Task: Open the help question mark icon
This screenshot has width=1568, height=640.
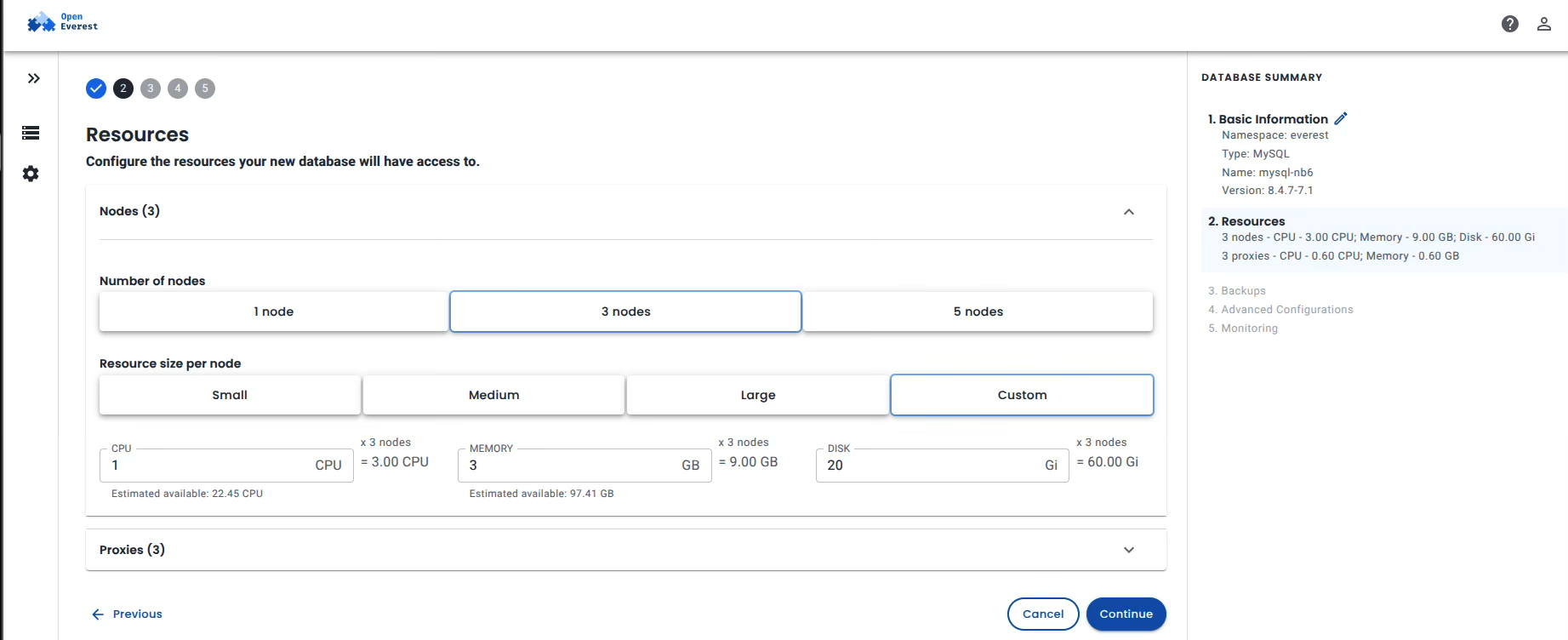Action: point(1509,24)
